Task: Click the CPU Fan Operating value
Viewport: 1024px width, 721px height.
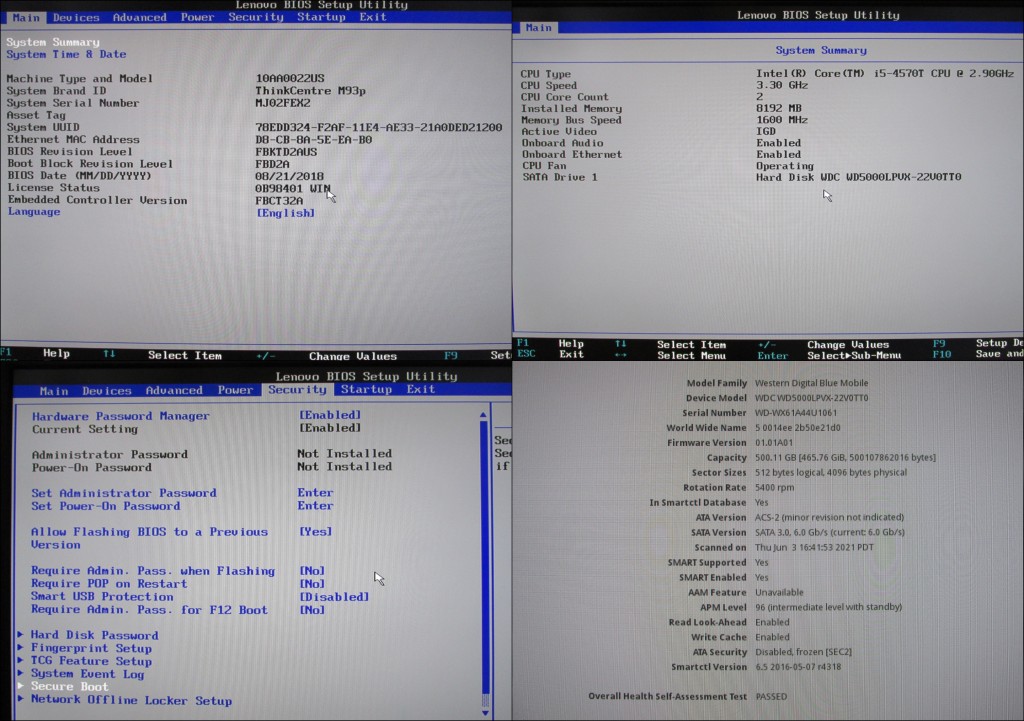Action: click(785, 166)
